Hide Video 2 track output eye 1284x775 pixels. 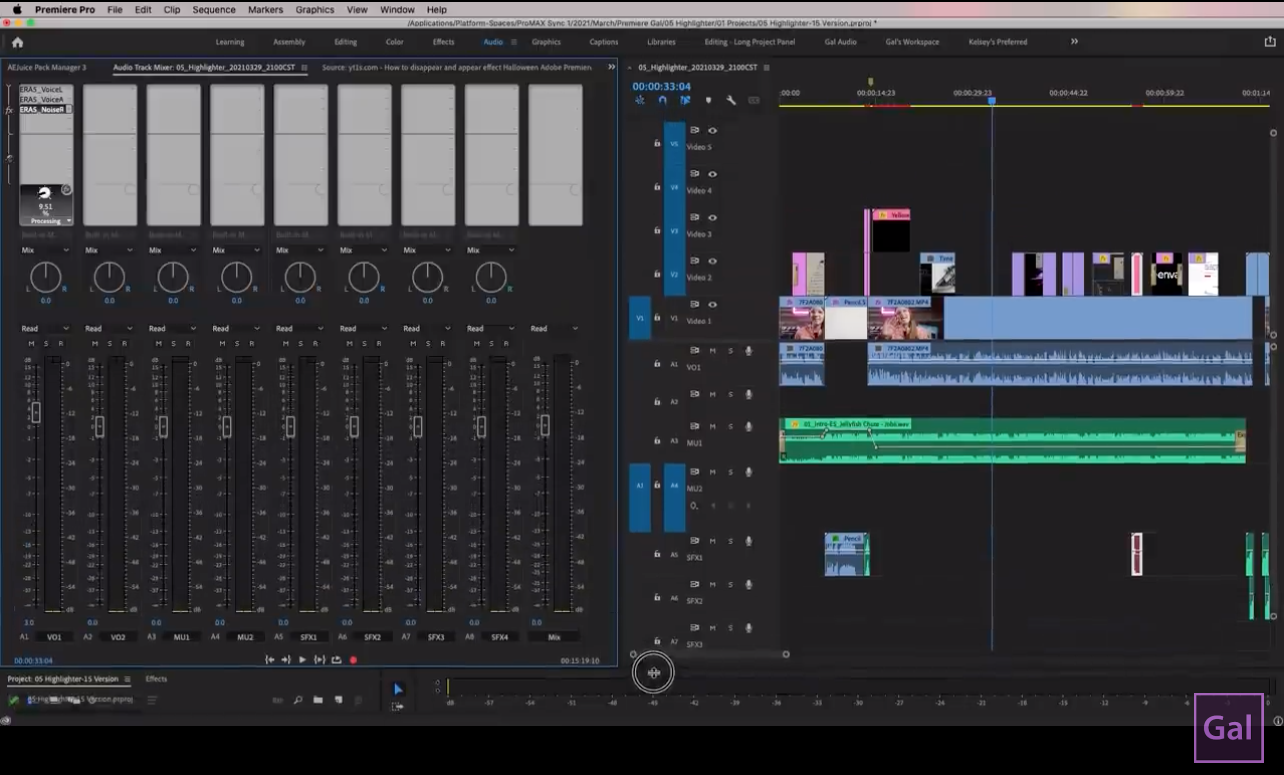713,261
